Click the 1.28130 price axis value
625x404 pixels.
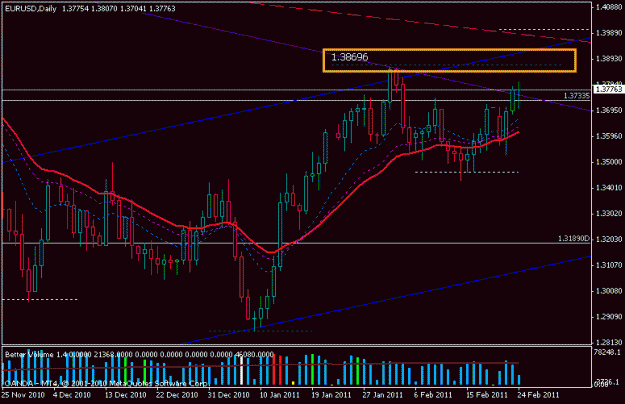pyautogui.click(x=609, y=342)
